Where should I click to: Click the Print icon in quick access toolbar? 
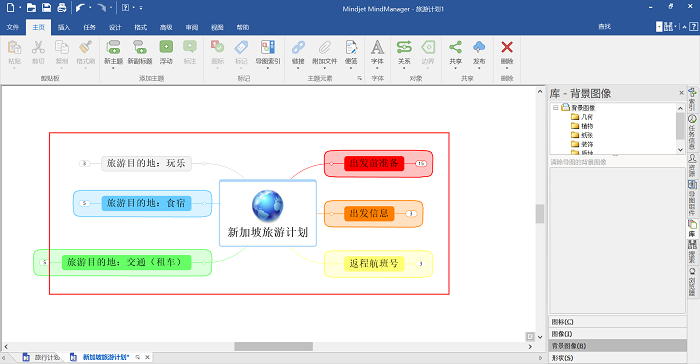pyautogui.click(x=62, y=8)
